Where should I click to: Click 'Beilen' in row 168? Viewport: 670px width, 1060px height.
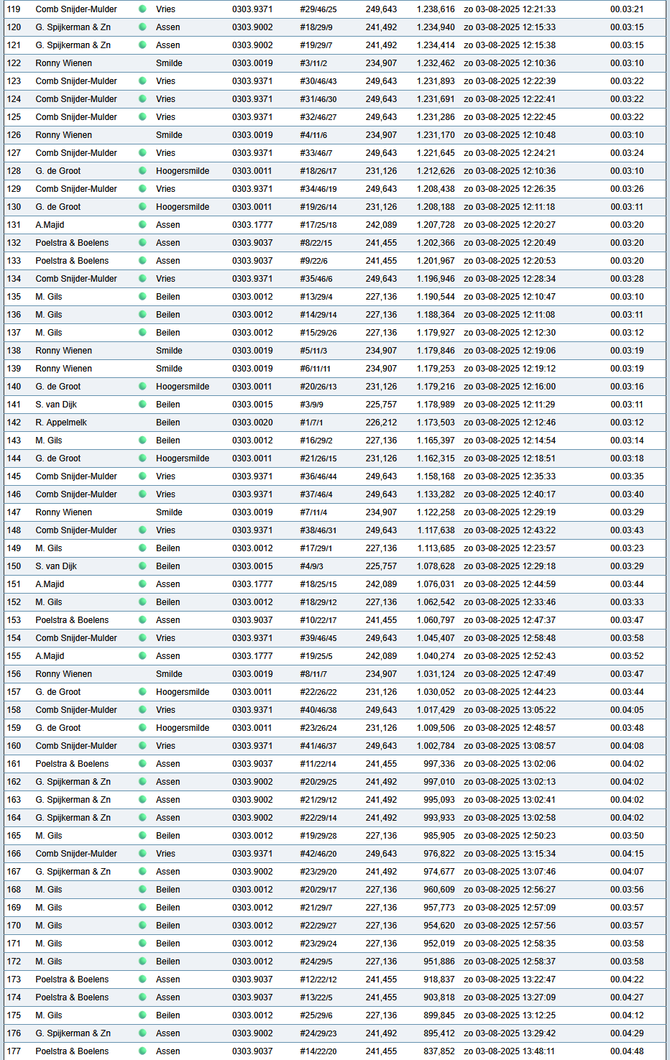[168, 890]
